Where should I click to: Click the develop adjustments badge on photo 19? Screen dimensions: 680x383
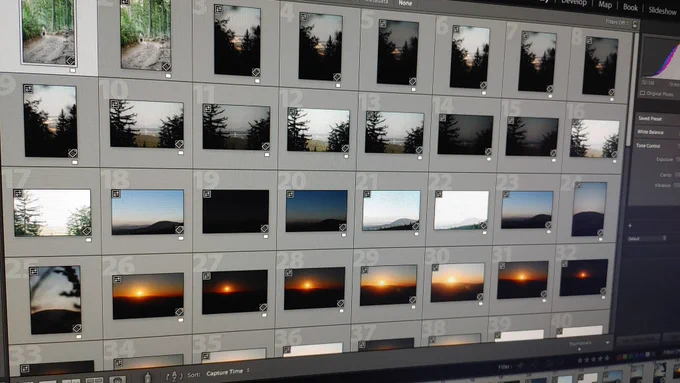pyautogui.click(x=265, y=229)
